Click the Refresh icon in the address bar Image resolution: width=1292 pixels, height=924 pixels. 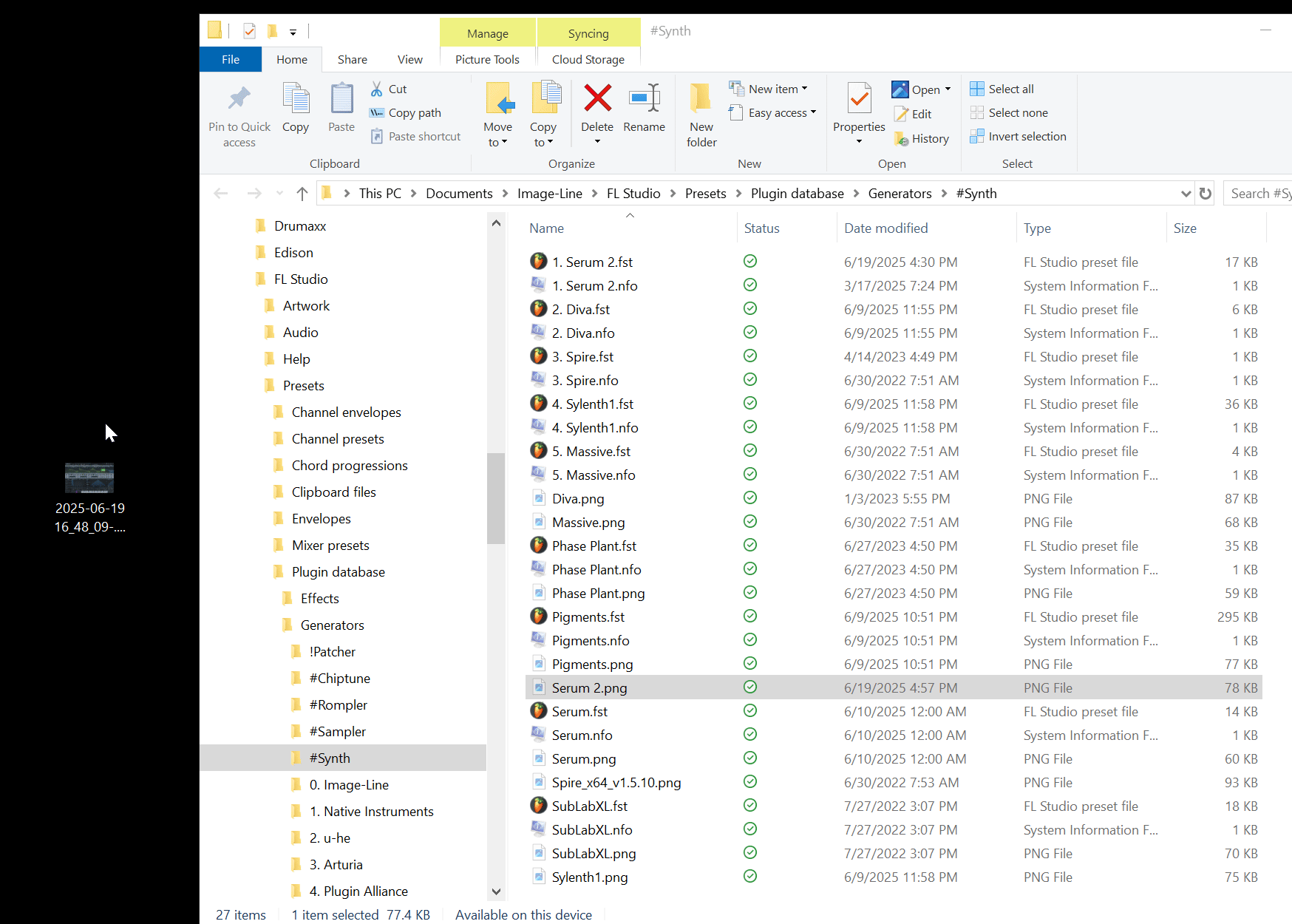(1205, 193)
